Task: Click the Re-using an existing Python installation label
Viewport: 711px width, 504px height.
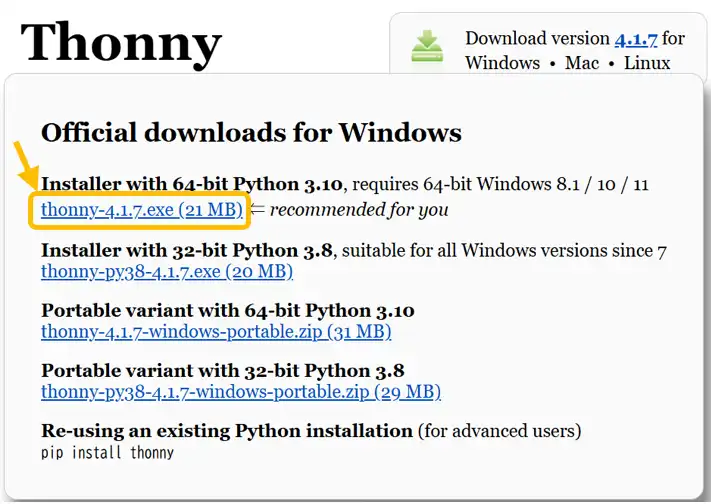Action: pyautogui.click(x=227, y=431)
